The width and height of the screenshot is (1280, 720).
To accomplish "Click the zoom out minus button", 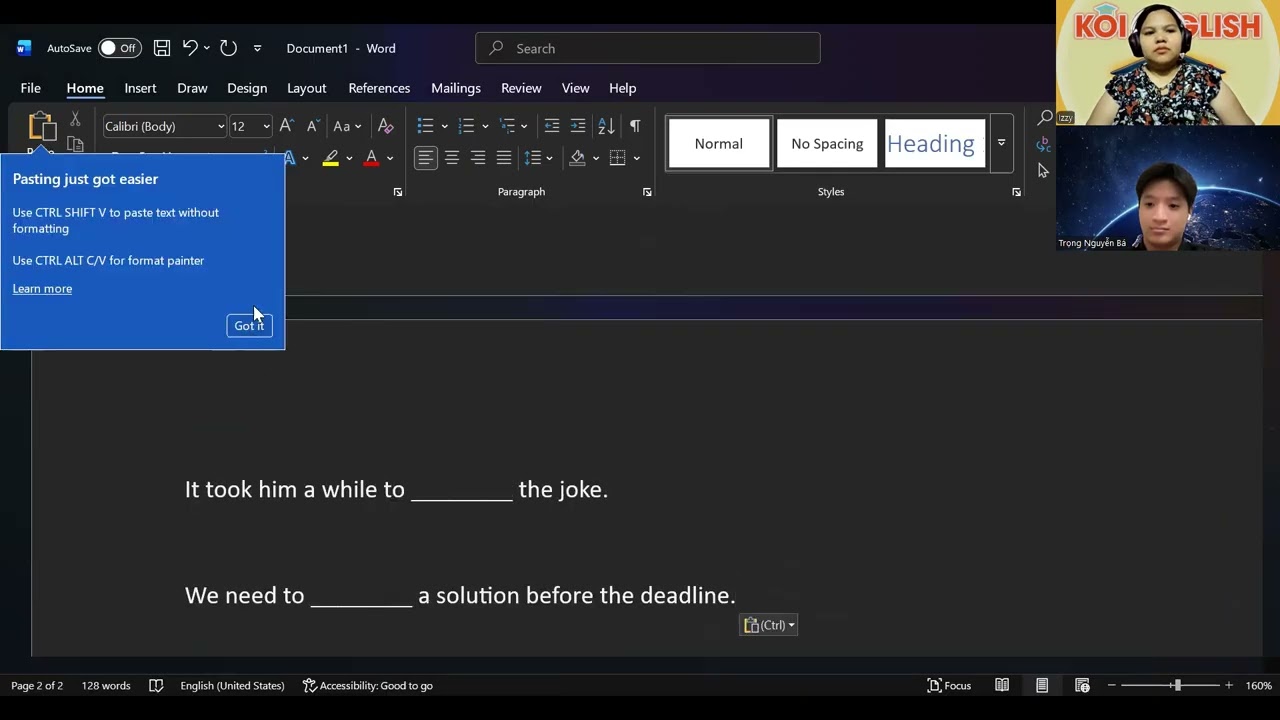I will (x=1109, y=685).
